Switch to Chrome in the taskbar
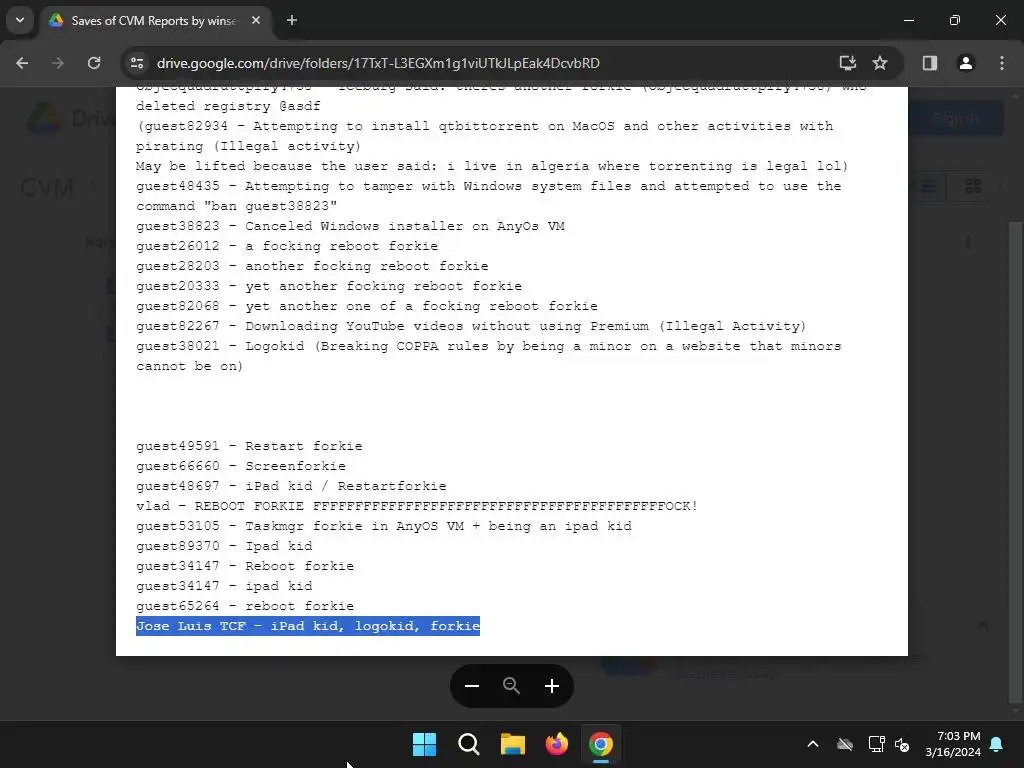This screenshot has height=768, width=1024. 601,744
